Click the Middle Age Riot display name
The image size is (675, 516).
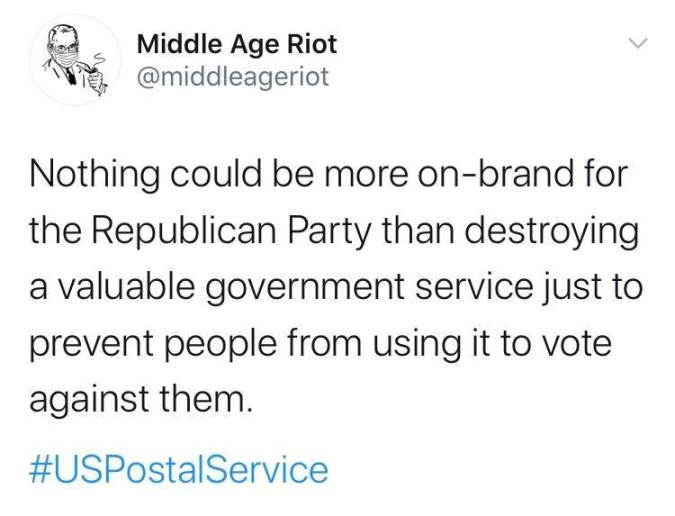237,45
